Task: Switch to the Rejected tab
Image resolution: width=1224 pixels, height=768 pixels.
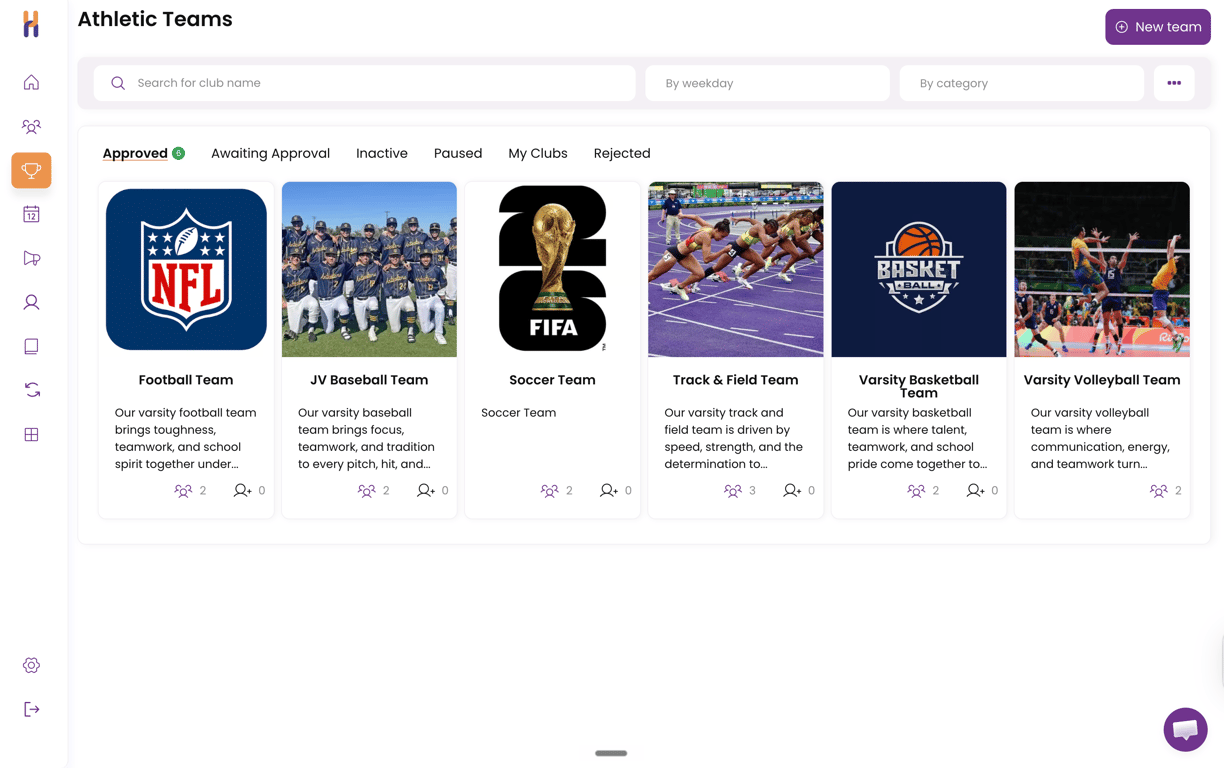Action: pyautogui.click(x=622, y=153)
